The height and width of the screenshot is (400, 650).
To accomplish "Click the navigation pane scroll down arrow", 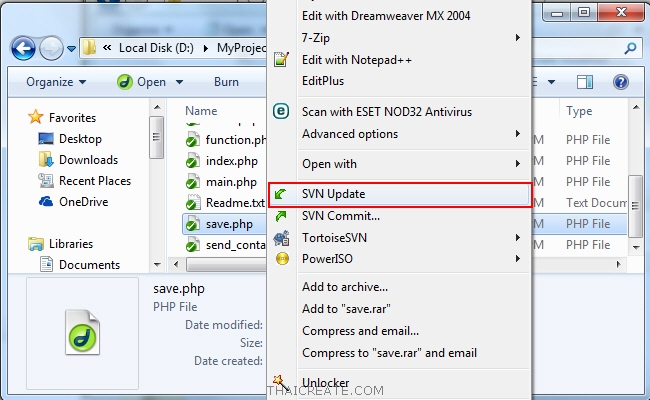I will point(157,264).
